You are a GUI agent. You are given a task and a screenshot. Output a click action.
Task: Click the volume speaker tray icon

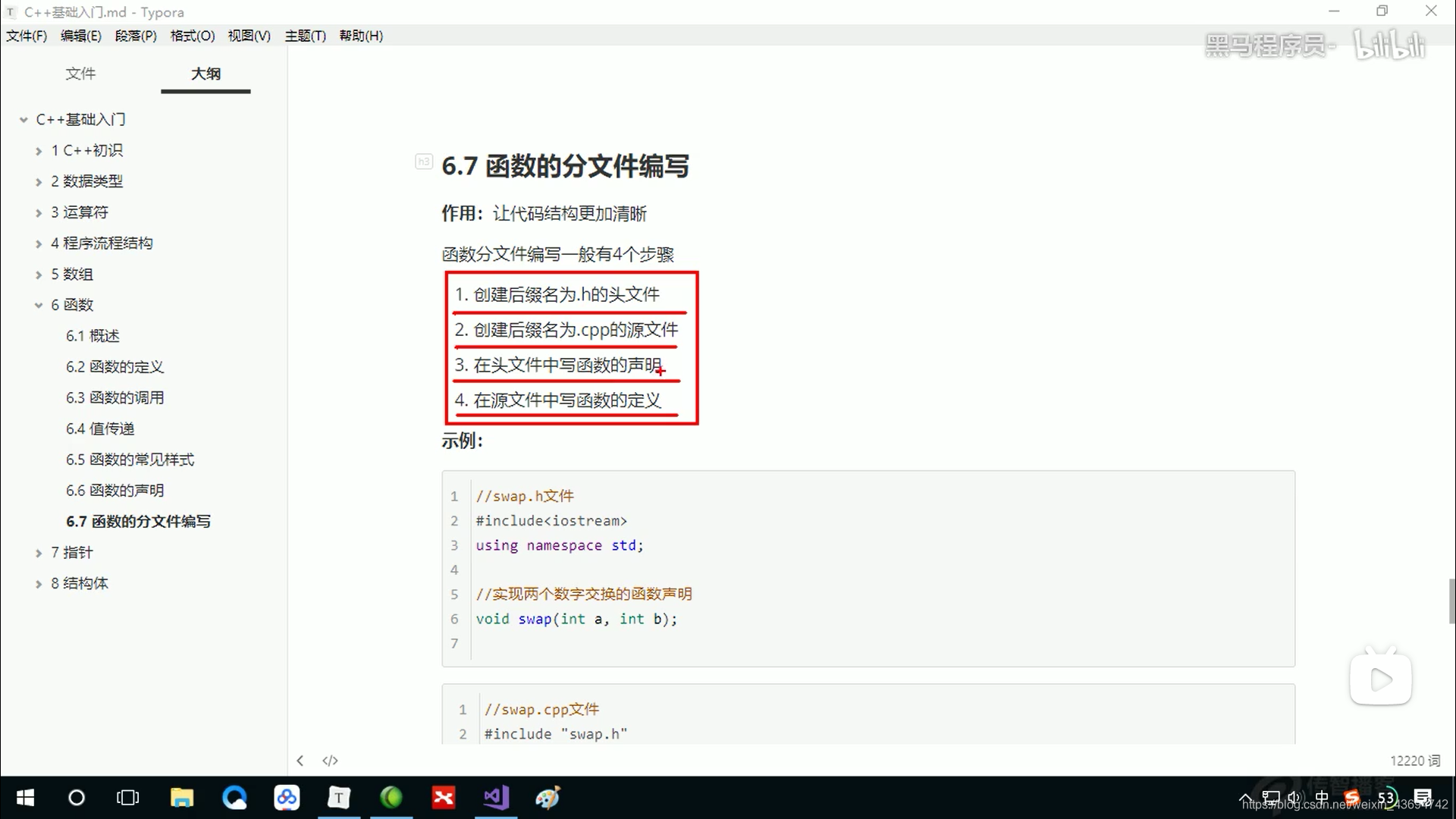1294,798
